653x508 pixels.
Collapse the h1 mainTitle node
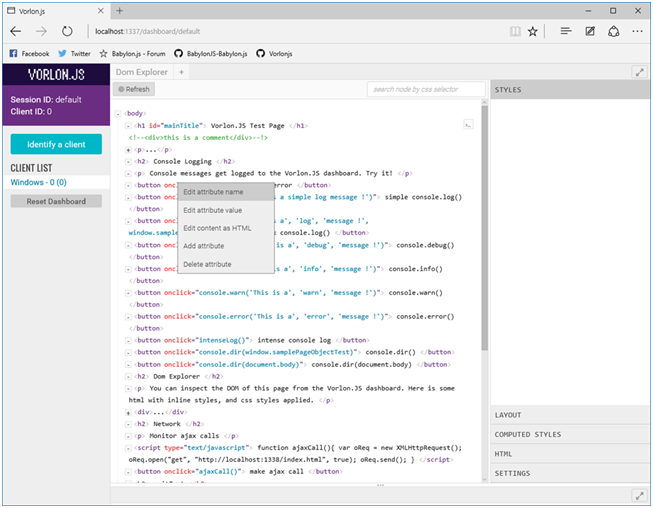coord(128,126)
